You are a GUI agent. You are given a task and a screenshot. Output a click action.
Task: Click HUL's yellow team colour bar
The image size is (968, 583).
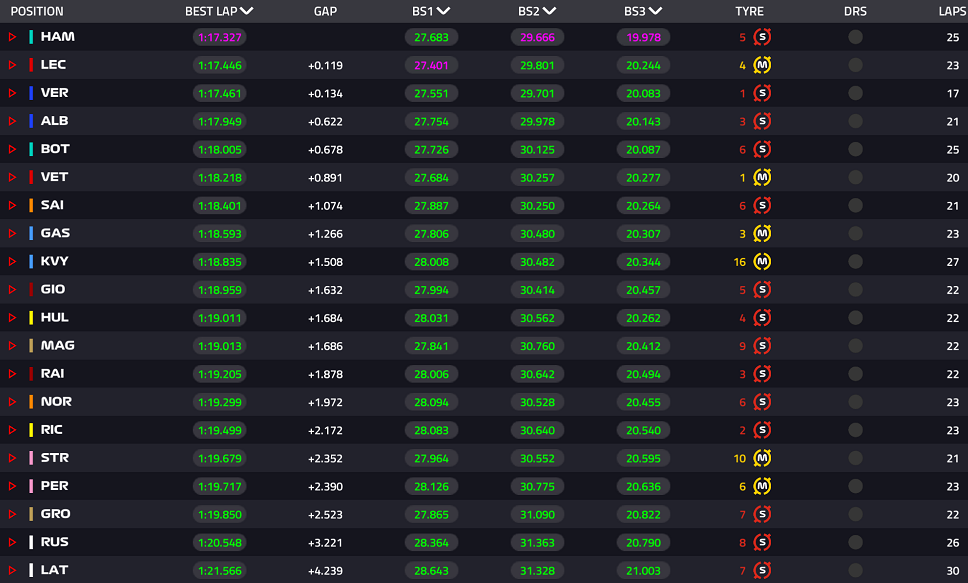click(31, 318)
